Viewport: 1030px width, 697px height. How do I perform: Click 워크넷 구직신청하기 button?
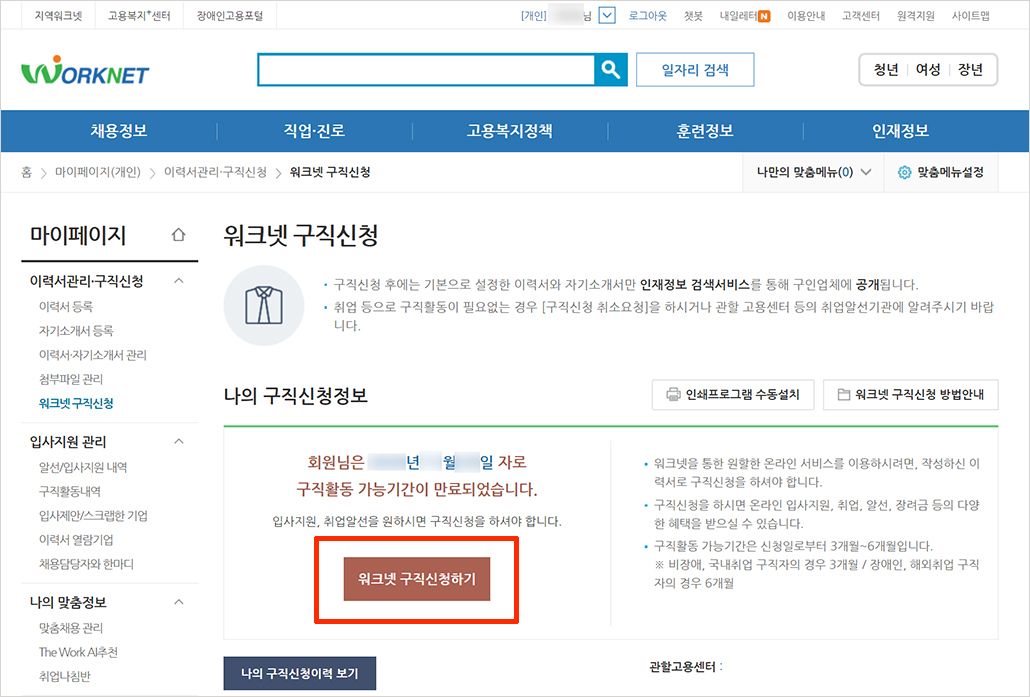(x=416, y=579)
